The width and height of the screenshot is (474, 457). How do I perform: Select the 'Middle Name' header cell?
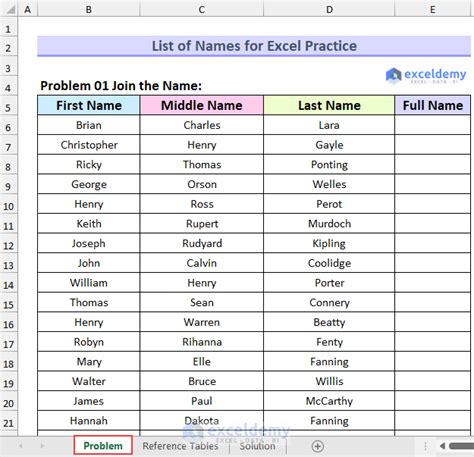tap(202, 105)
